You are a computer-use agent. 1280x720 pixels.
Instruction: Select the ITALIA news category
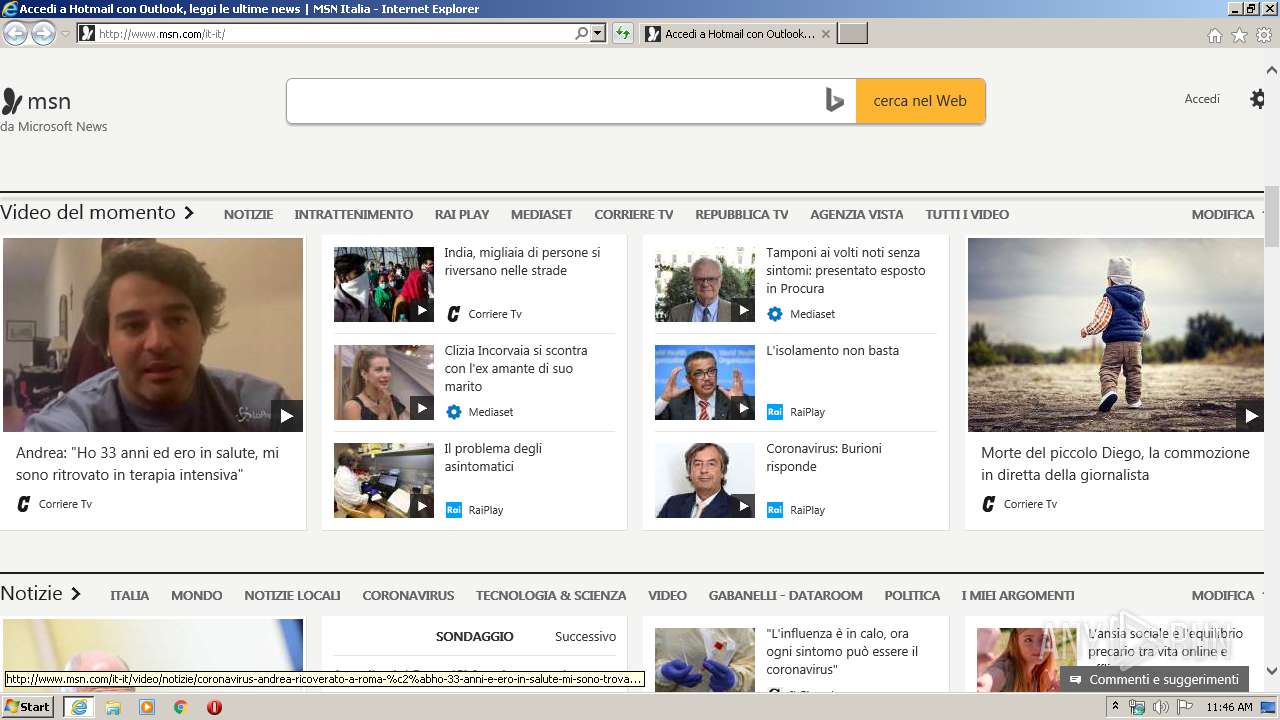coord(130,595)
